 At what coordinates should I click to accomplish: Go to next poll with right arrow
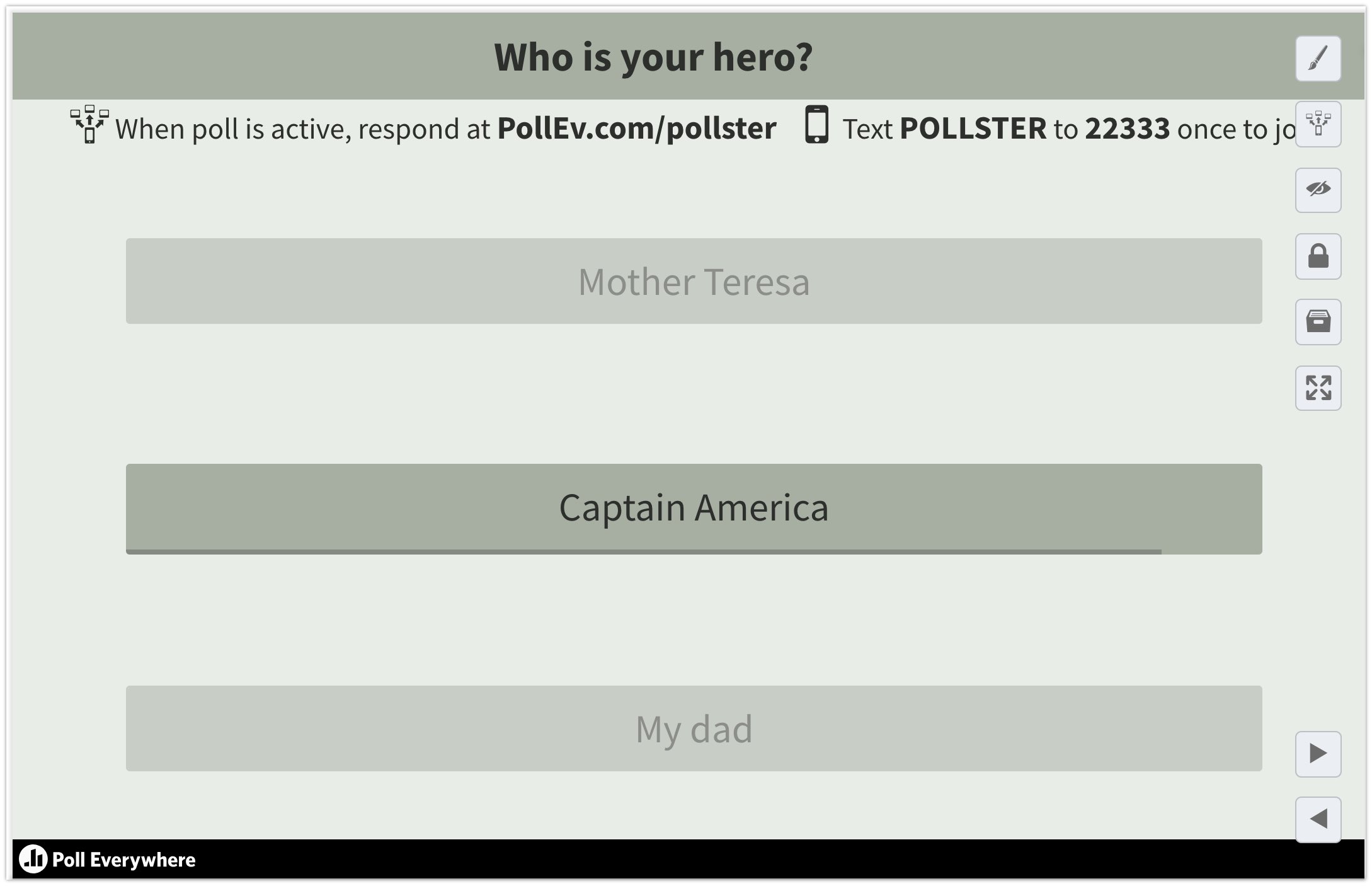coord(1318,754)
